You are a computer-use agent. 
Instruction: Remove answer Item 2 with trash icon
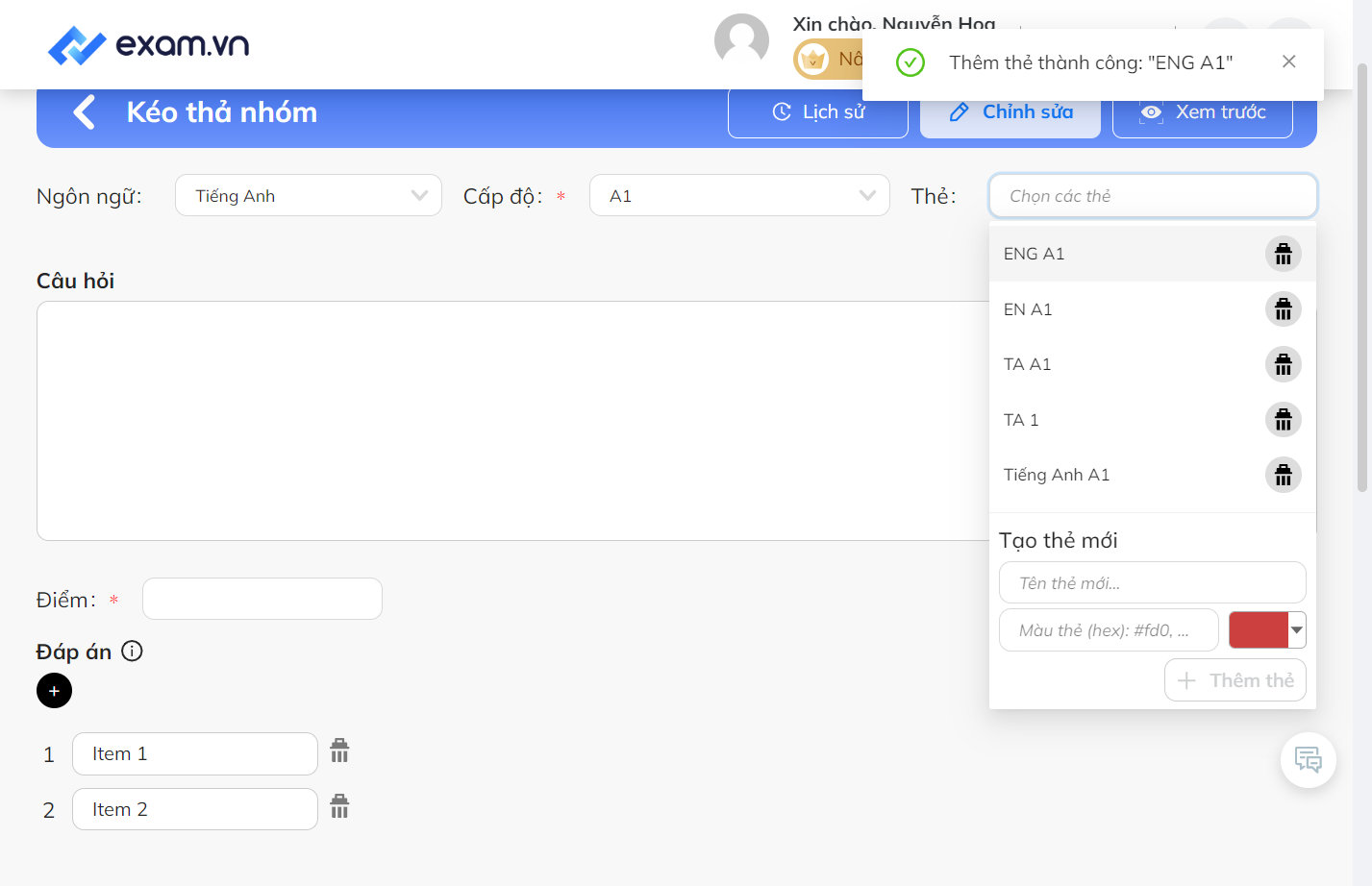pyautogui.click(x=339, y=806)
